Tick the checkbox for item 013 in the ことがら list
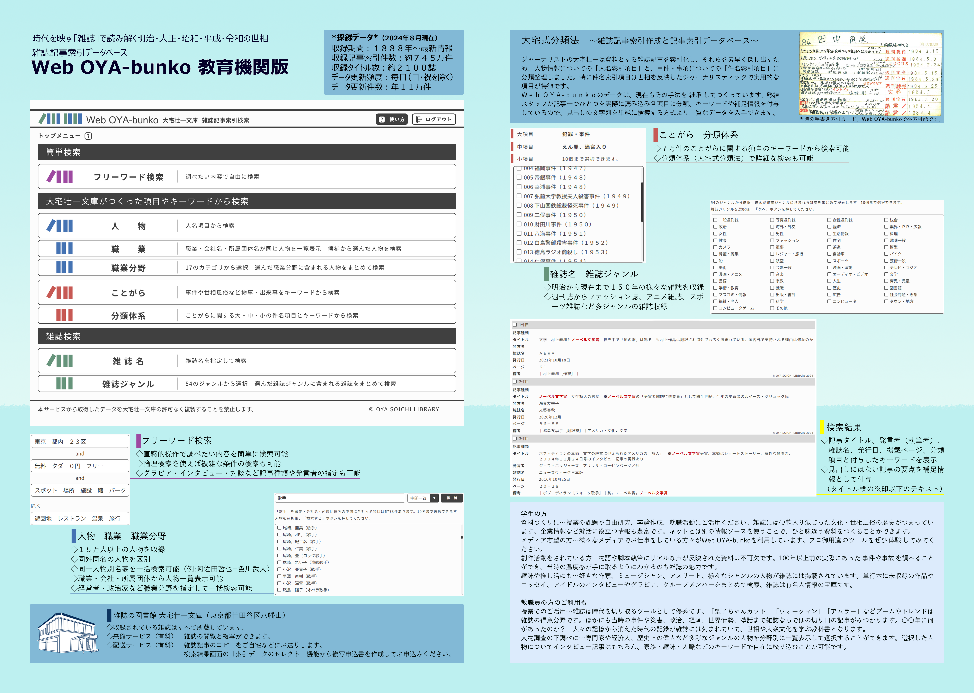974x693 pixels. point(519,252)
